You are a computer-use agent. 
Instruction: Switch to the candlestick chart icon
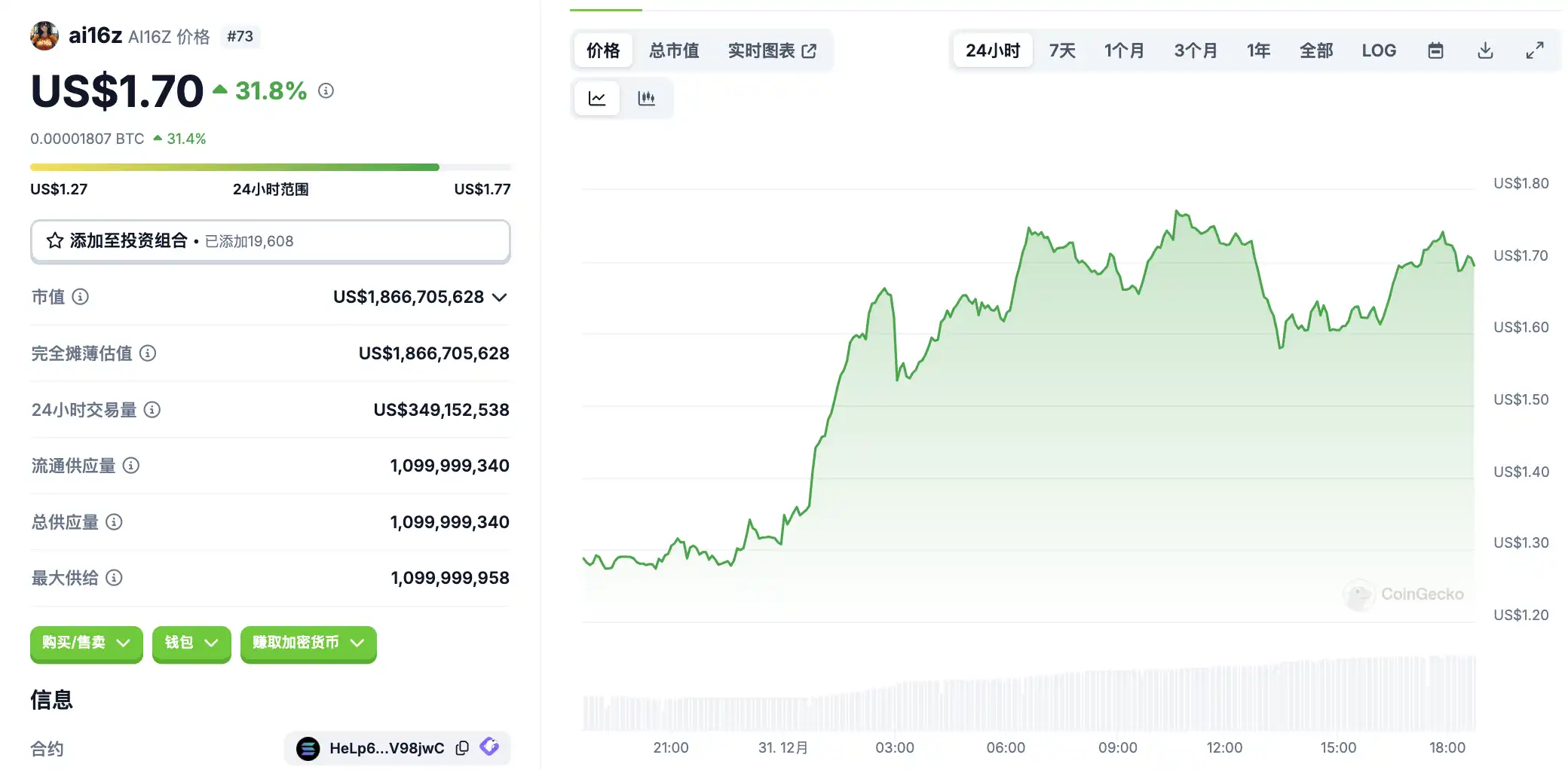(646, 99)
